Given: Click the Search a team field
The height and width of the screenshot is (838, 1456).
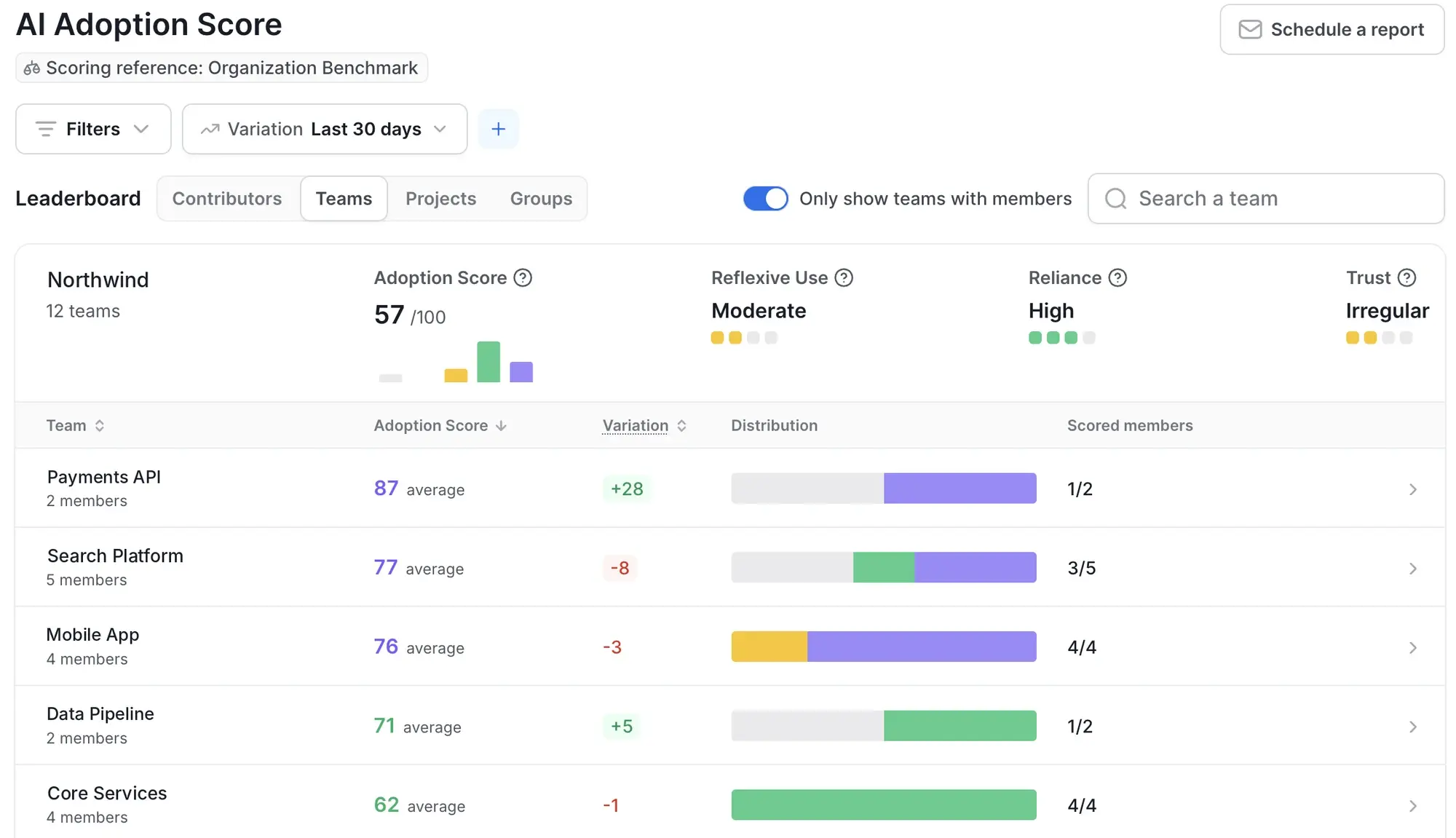Looking at the screenshot, I should tap(1266, 199).
